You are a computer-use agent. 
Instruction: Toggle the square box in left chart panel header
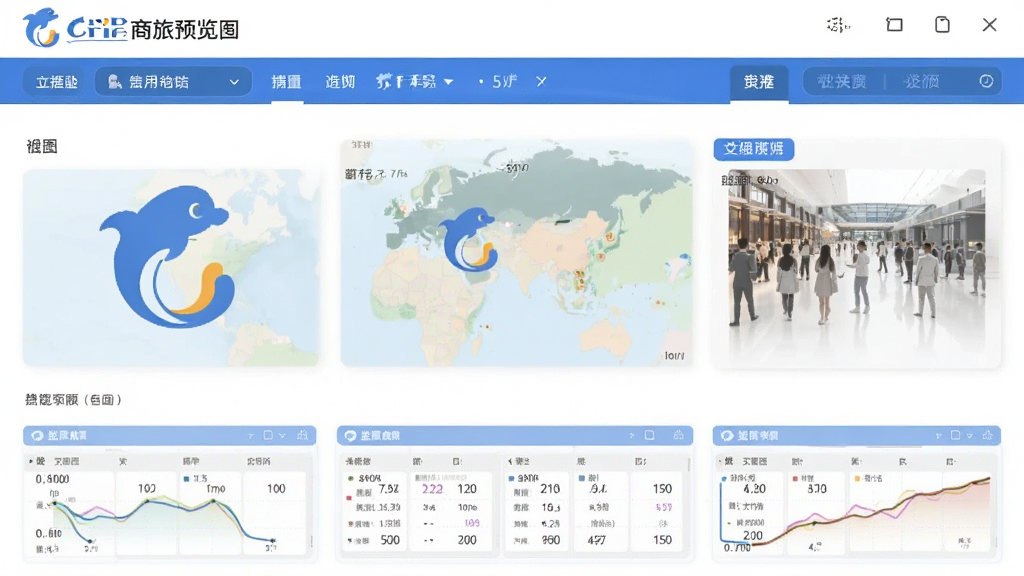268,435
